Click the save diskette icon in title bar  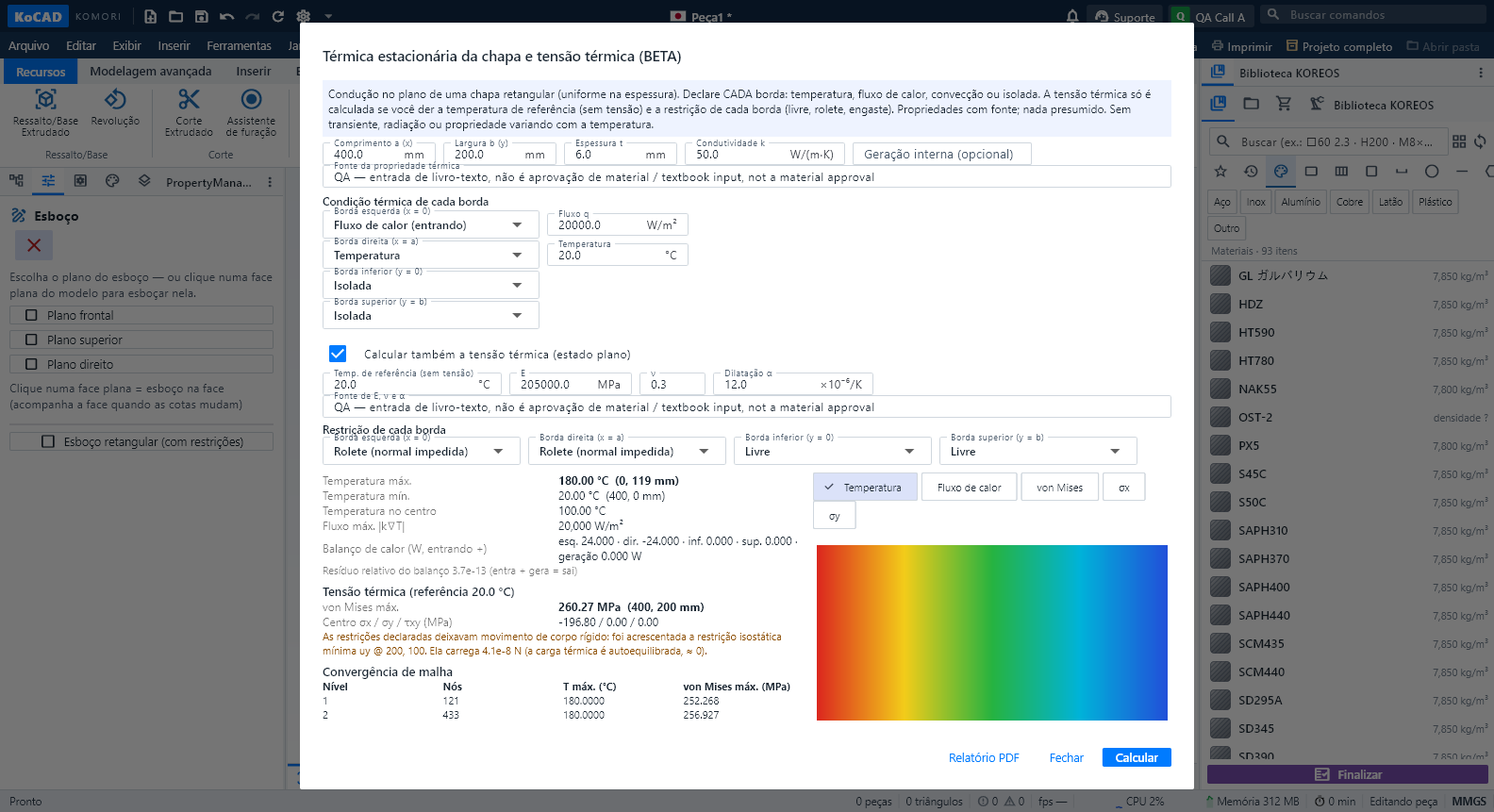click(202, 16)
